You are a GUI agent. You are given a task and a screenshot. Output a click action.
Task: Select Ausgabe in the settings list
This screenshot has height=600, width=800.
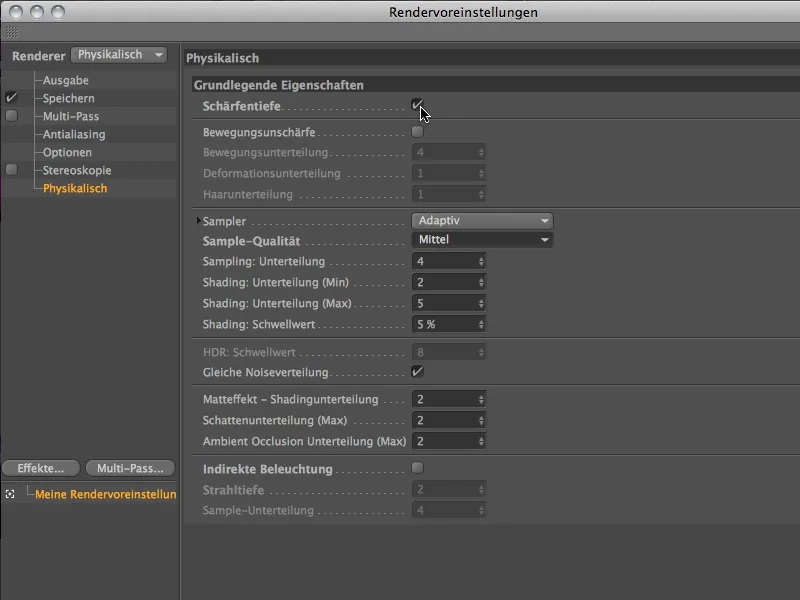coord(66,80)
